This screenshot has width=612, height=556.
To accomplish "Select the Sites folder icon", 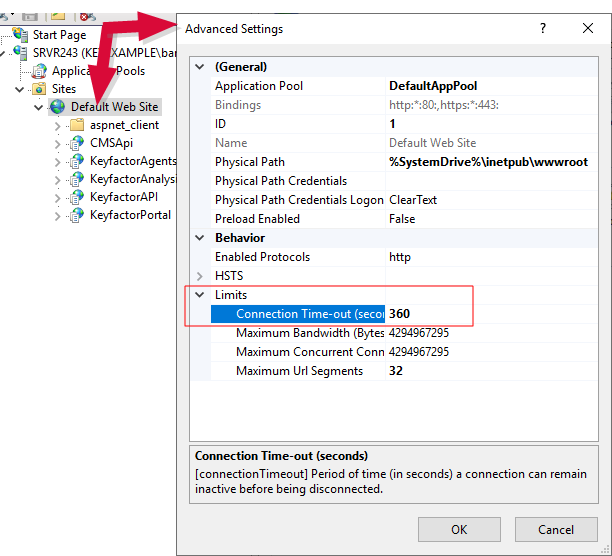I will 40,89.
